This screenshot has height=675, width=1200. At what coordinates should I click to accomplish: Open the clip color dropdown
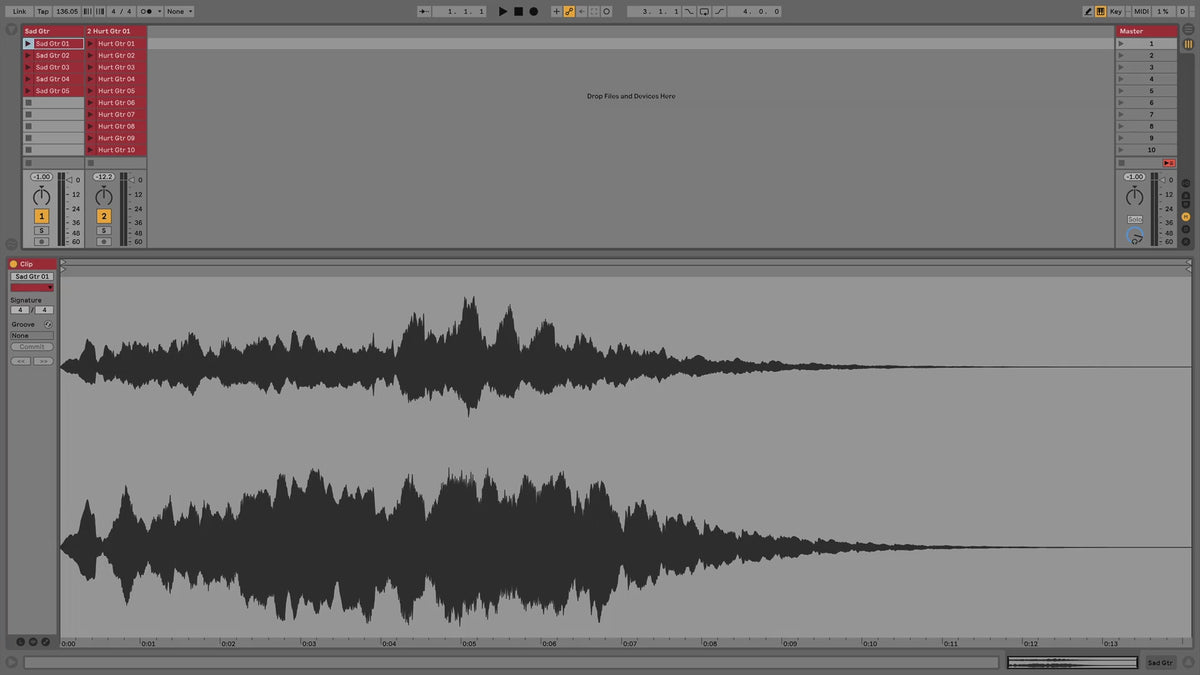pos(32,287)
